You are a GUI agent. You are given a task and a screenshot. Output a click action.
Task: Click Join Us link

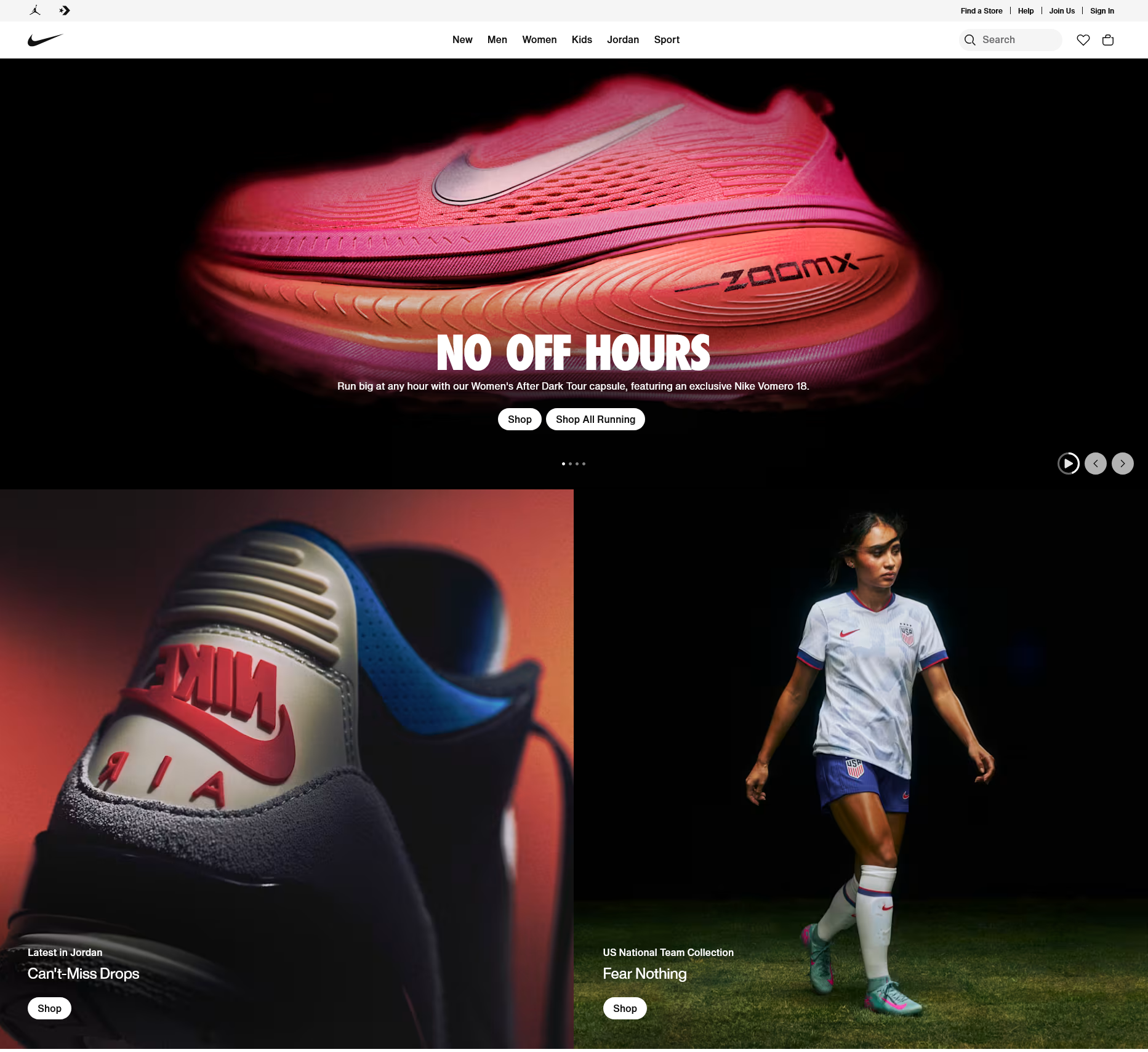[x=1062, y=11]
